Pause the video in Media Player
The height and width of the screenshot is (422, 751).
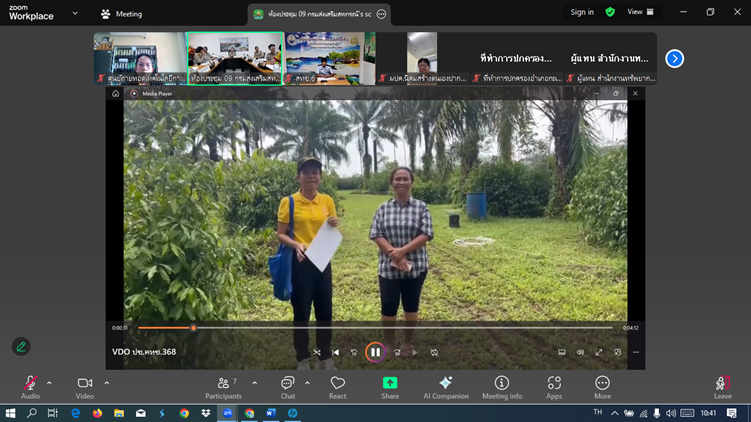(375, 352)
